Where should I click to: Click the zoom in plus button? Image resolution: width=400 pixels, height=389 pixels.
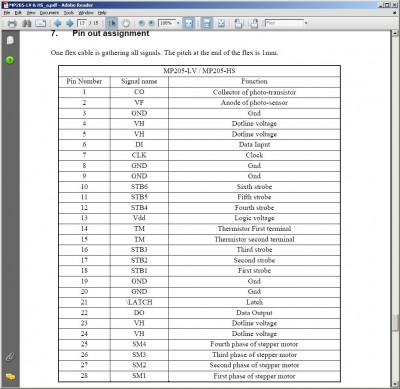(x=152, y=23)
